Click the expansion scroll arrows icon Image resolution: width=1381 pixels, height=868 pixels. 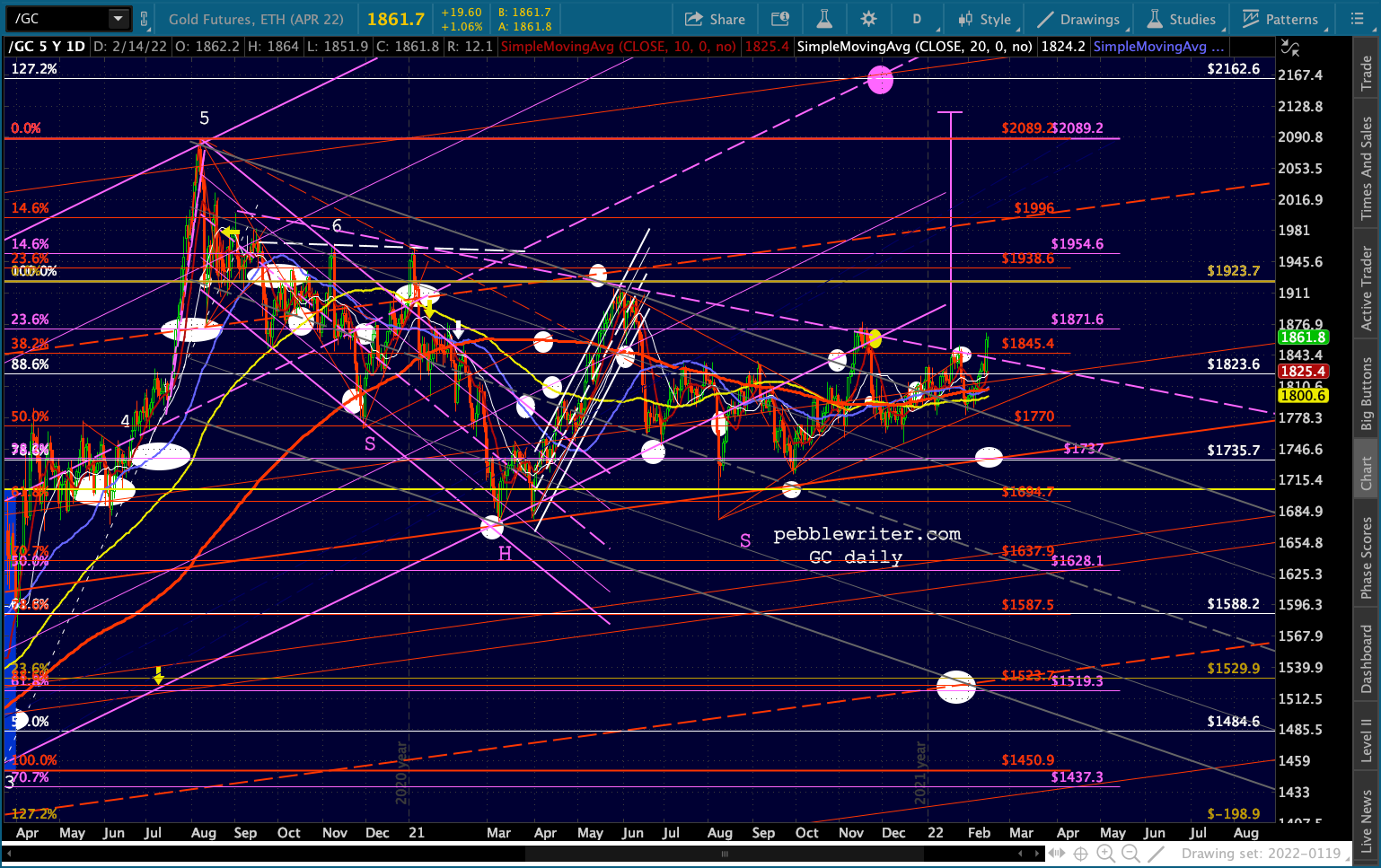click(x=1056, y=854)
